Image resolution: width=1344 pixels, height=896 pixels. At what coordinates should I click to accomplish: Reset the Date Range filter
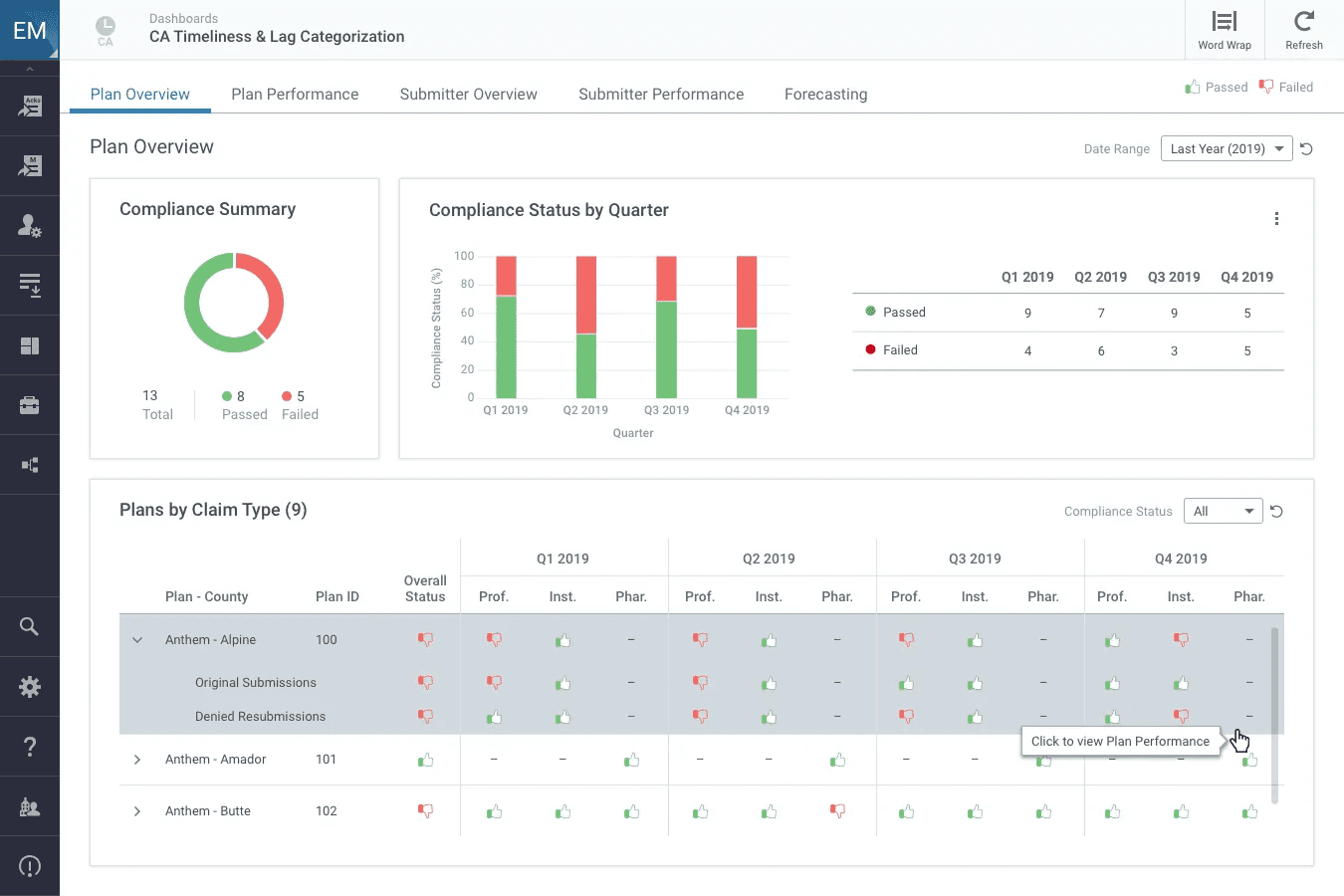(1307, 149)
